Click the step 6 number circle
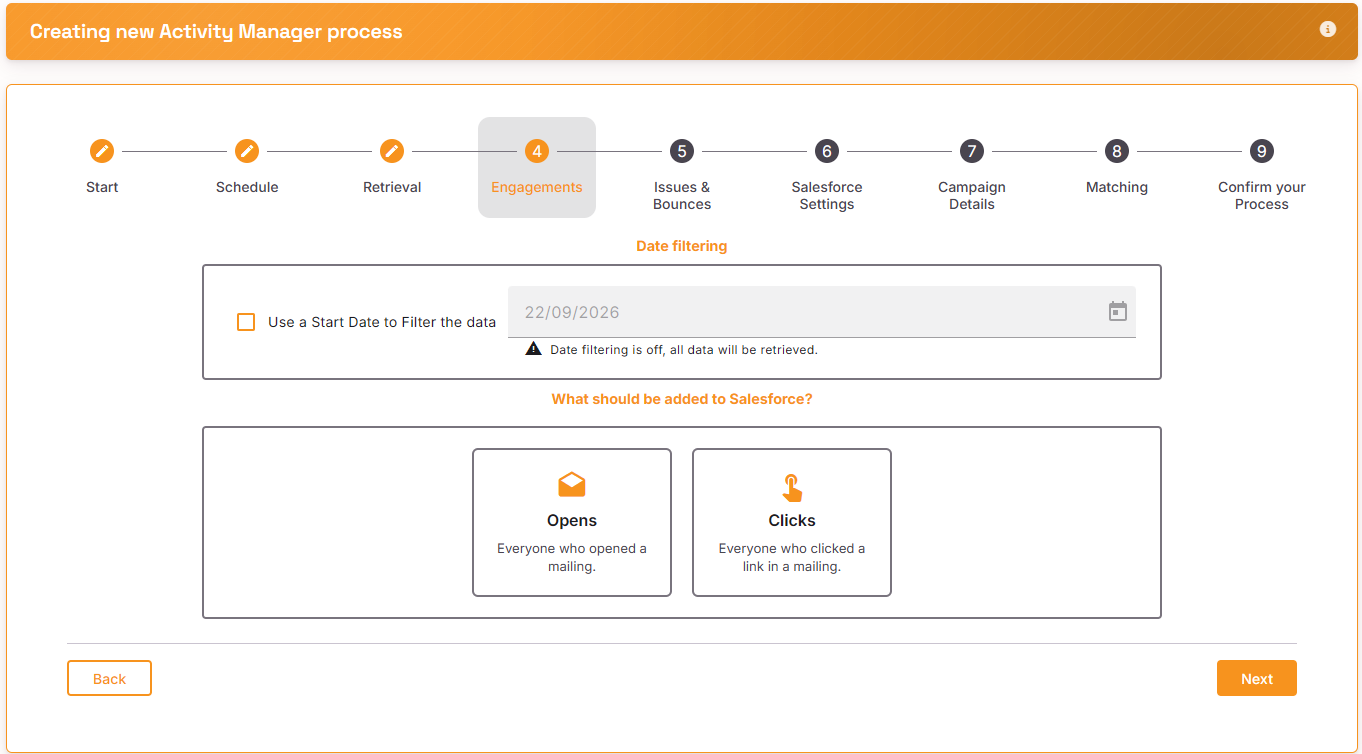This screenshot has width=1362, height=754. (827, 151)
